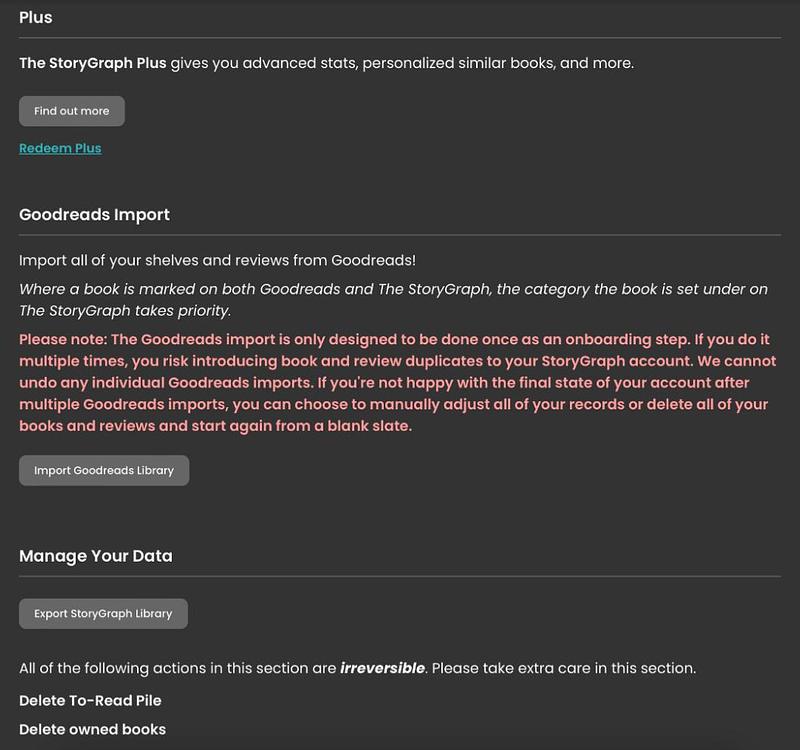Click the Goodreads Import heading

pyautogui.click(x=94, y=214)
